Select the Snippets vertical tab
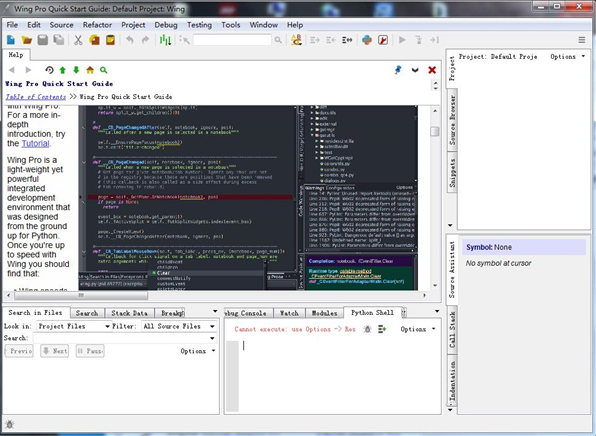 452,173
